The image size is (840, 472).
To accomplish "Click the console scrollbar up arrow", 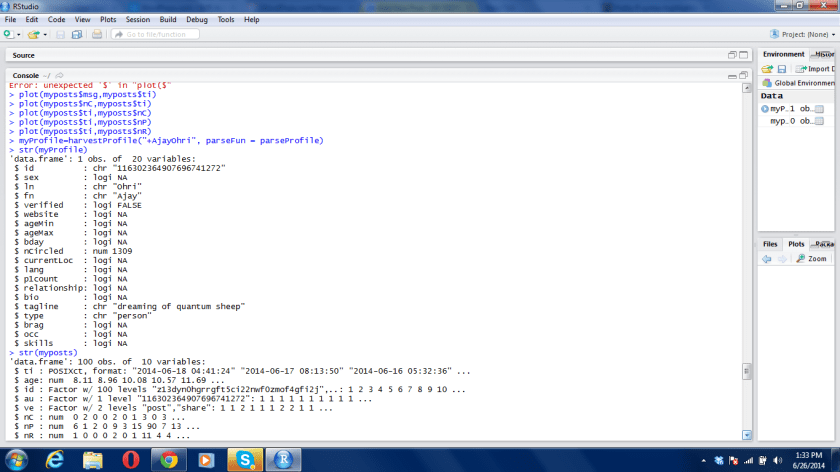I will [747, 88].
